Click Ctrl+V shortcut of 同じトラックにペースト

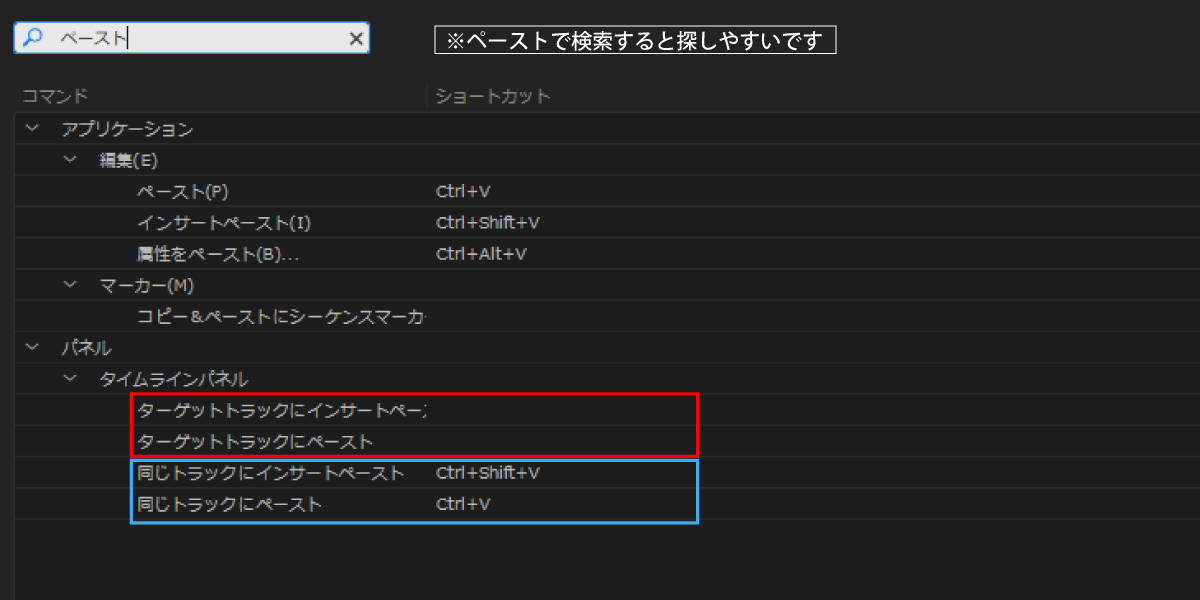463,504
